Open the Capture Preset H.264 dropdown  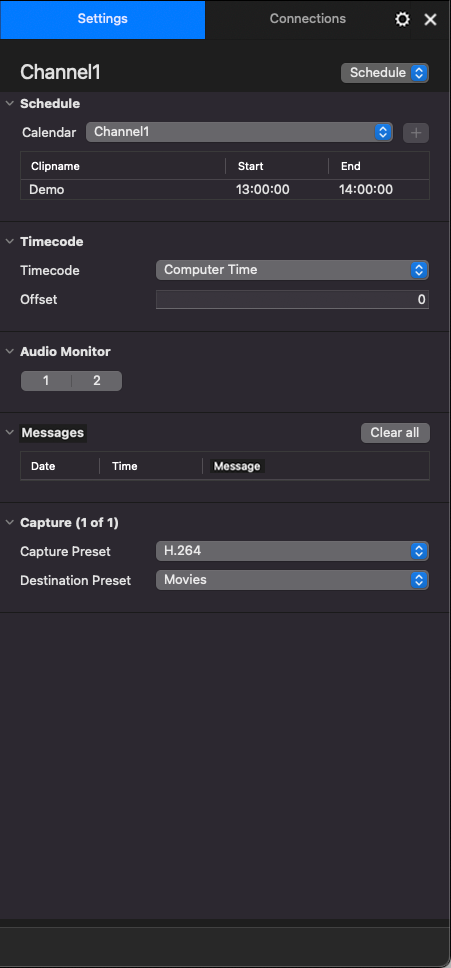[292, 551]
